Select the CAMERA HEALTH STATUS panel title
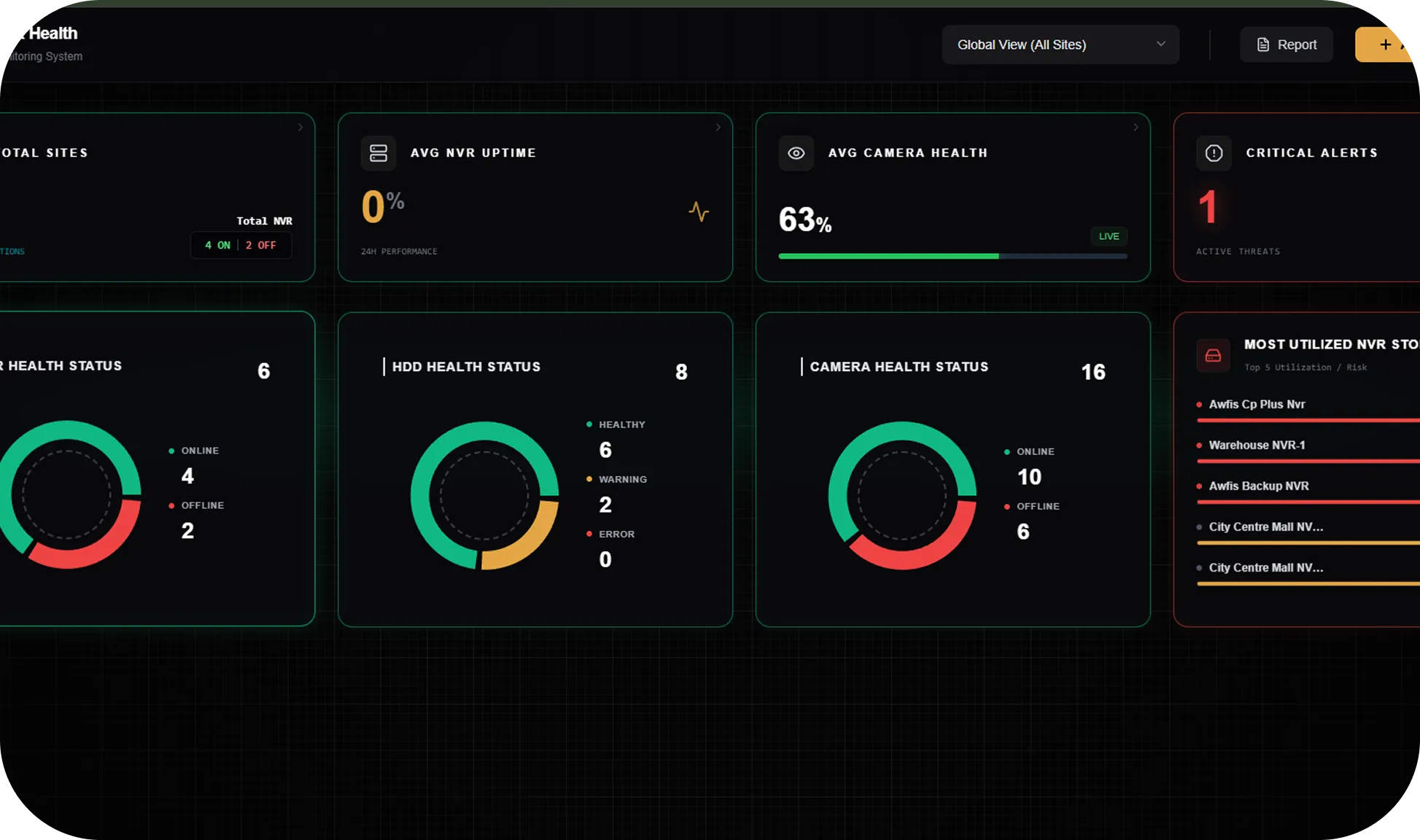The image size is (1420, 840). pos(899,367)
